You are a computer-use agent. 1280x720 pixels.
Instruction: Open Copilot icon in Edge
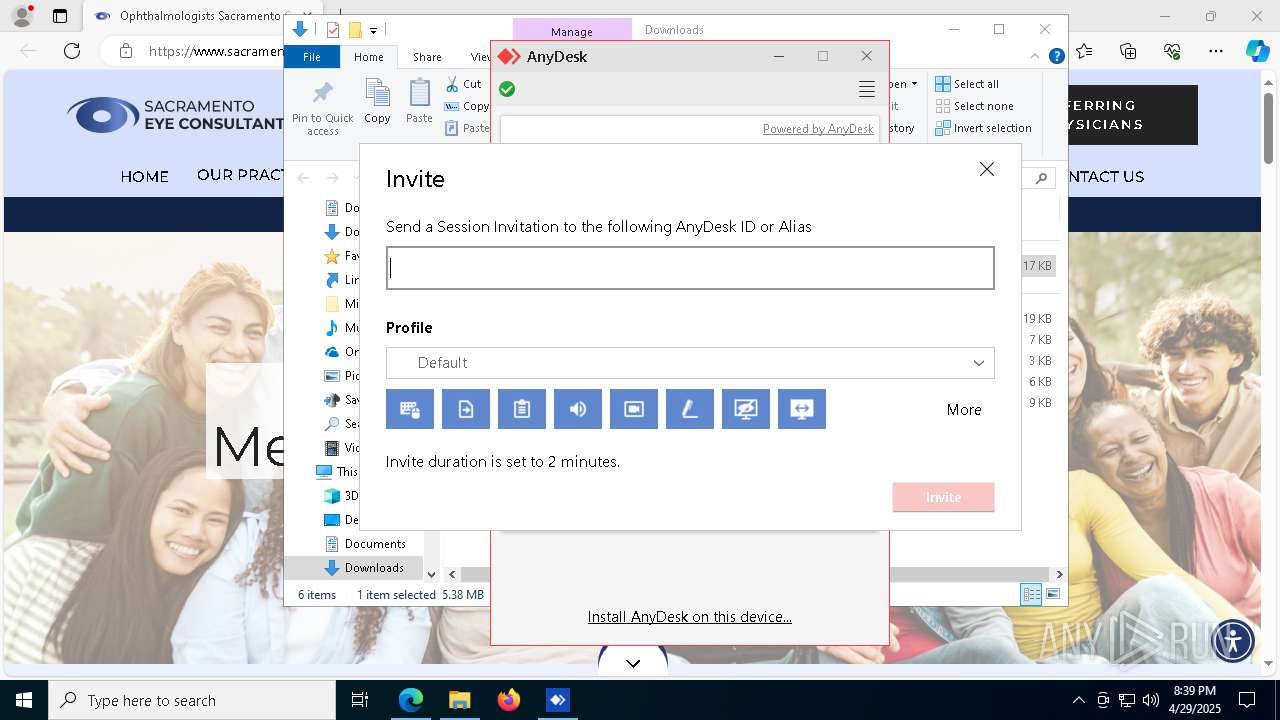1257,51
